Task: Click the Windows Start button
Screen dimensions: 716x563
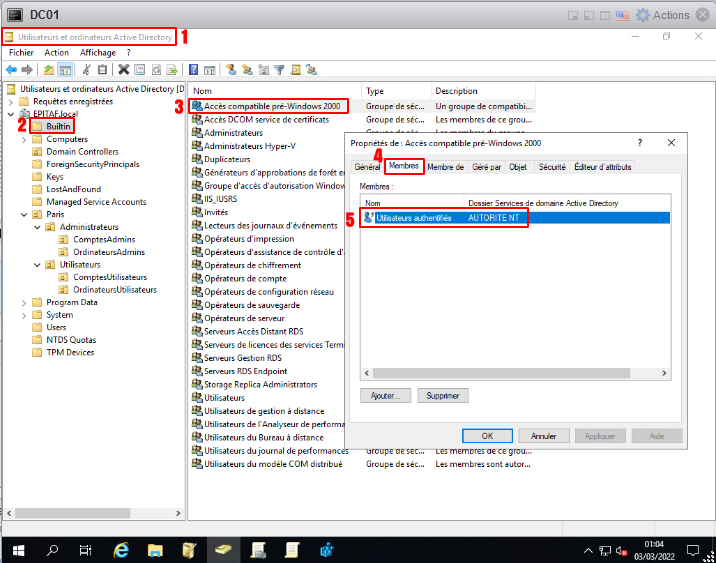Action: pyautogui.click(x=17, y=549)
